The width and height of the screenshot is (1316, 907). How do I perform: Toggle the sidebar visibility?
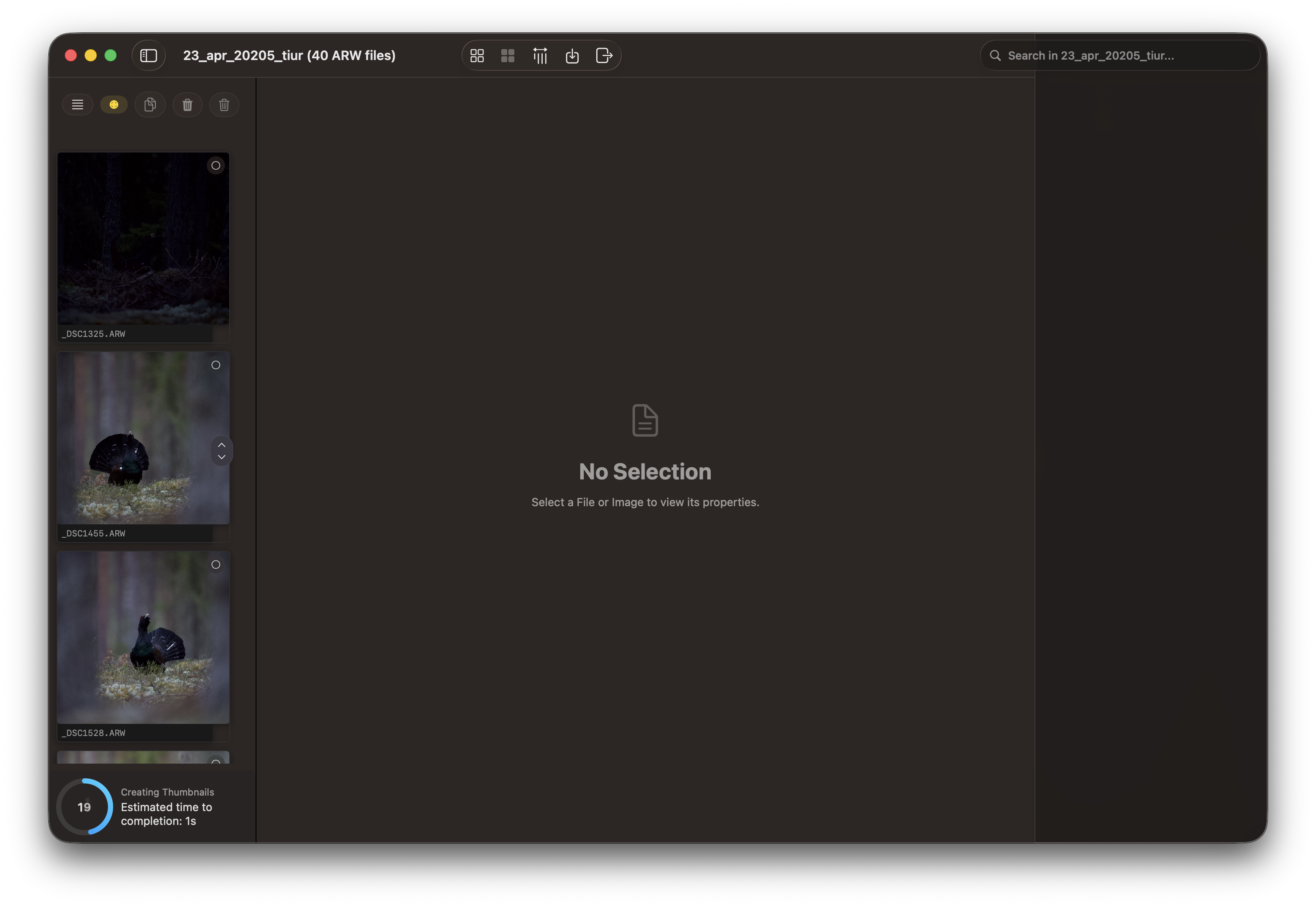[148, 55]
